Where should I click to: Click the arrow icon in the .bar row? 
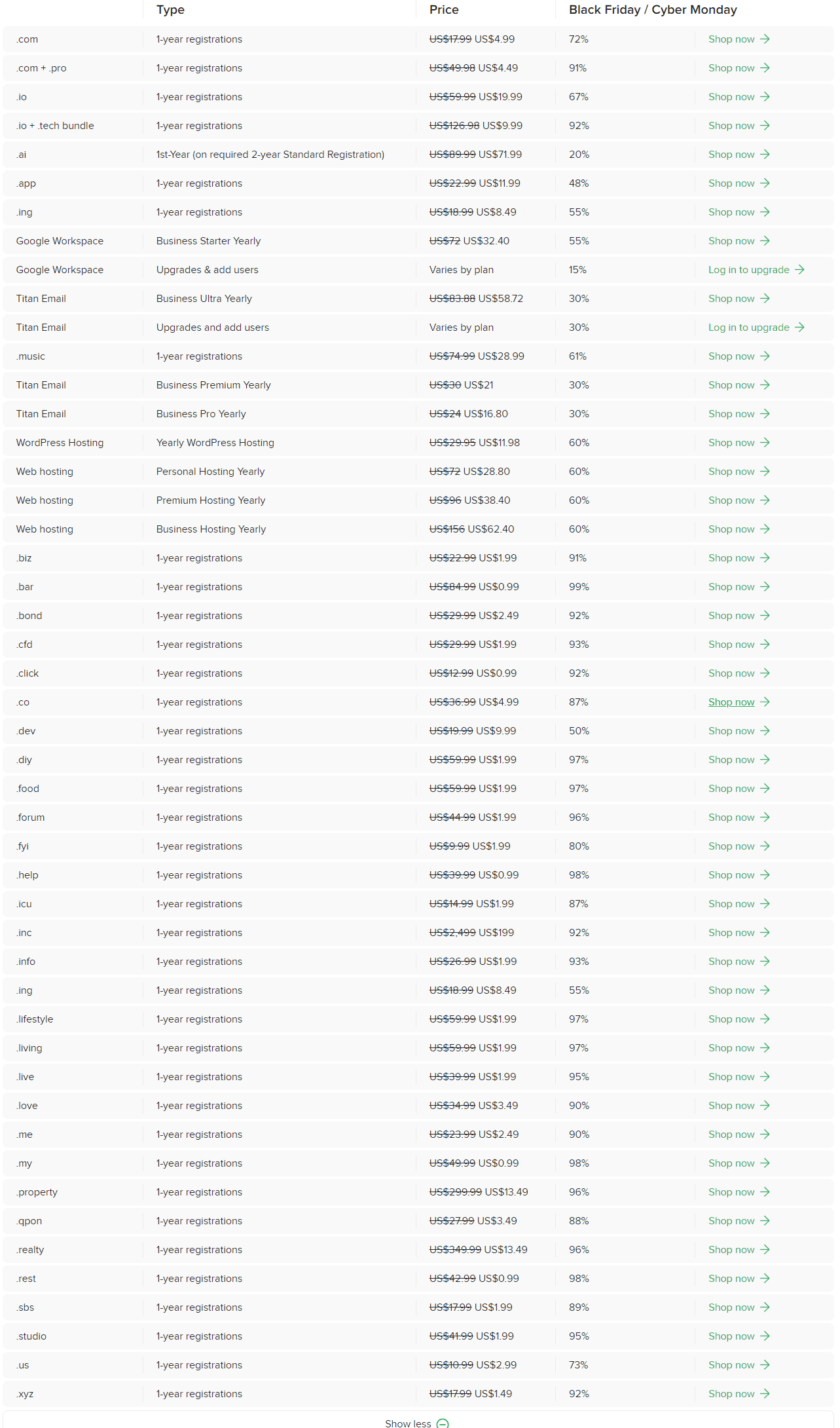[765, 587]
